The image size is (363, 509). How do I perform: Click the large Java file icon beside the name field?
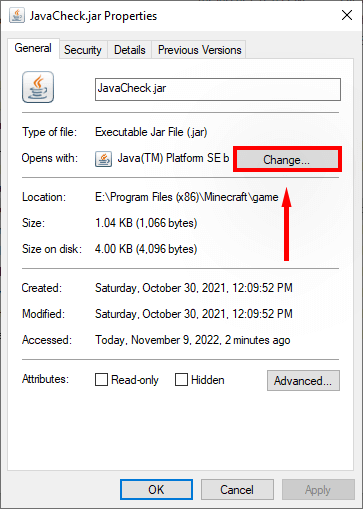[x=38, y=87]
